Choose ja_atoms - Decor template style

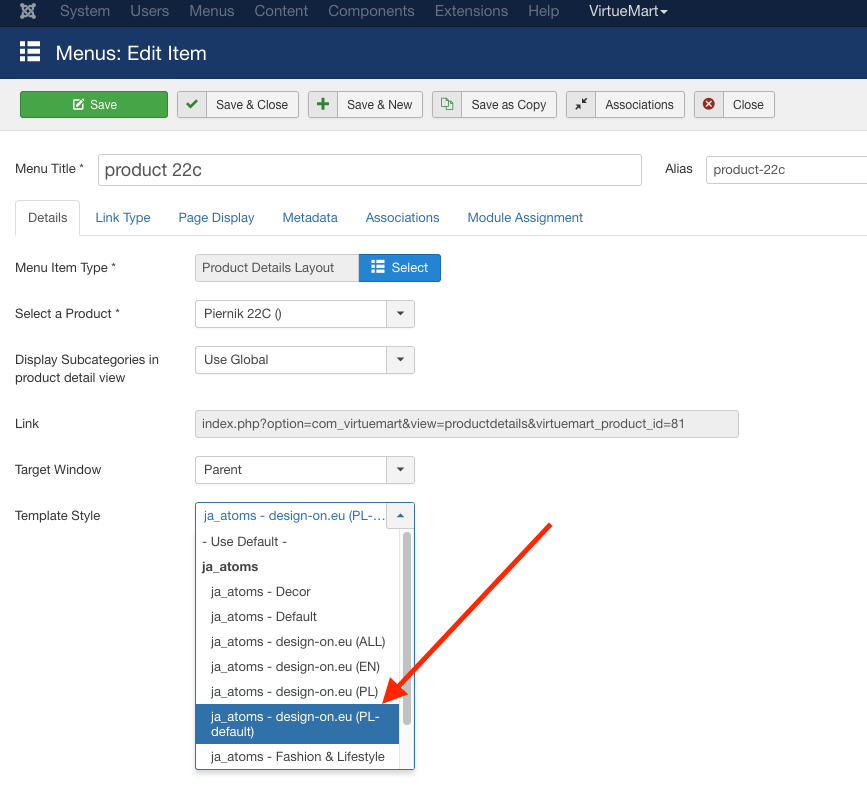coord(261,592)
